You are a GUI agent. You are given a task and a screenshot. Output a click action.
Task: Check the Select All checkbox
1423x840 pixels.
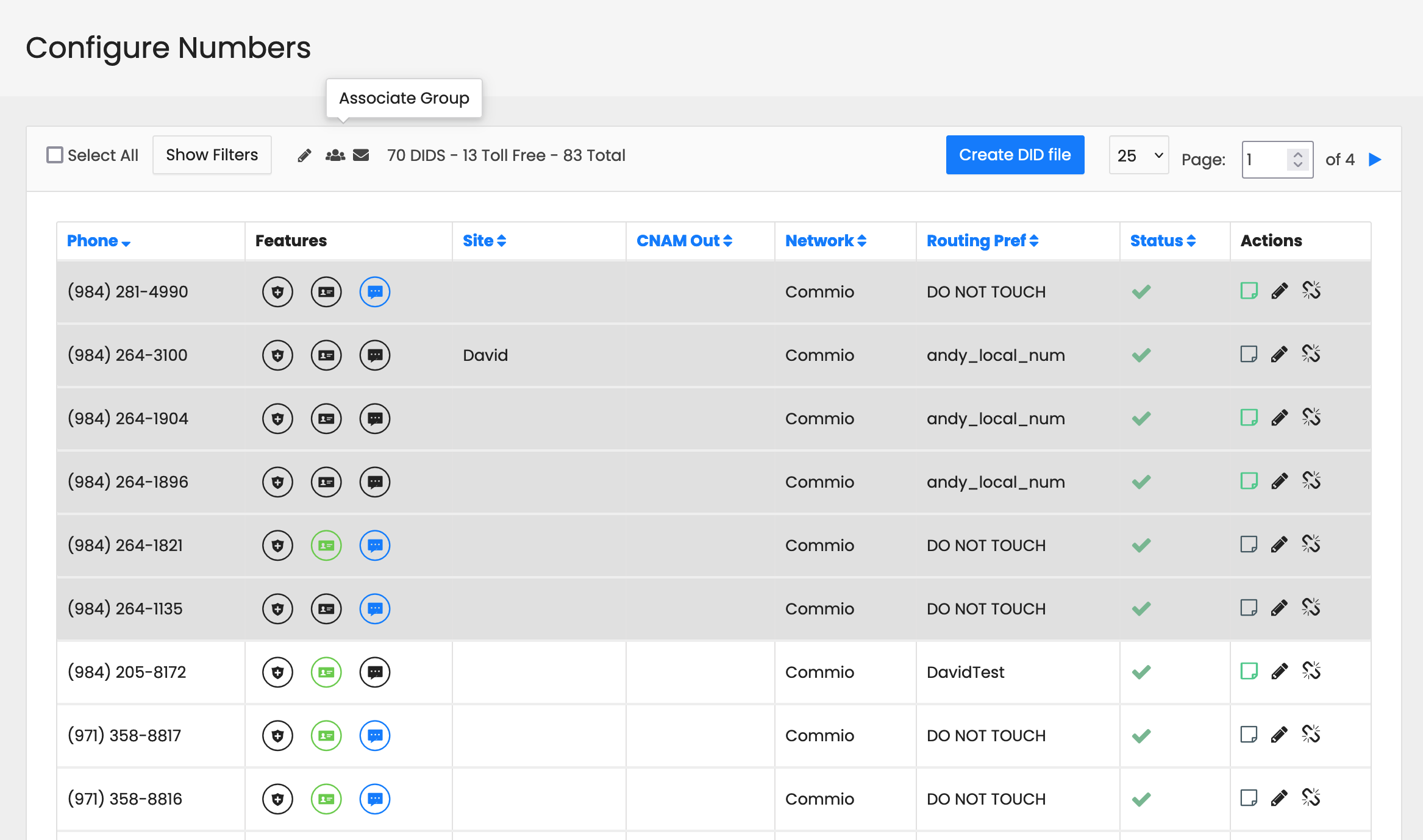[x=55, y=155]
